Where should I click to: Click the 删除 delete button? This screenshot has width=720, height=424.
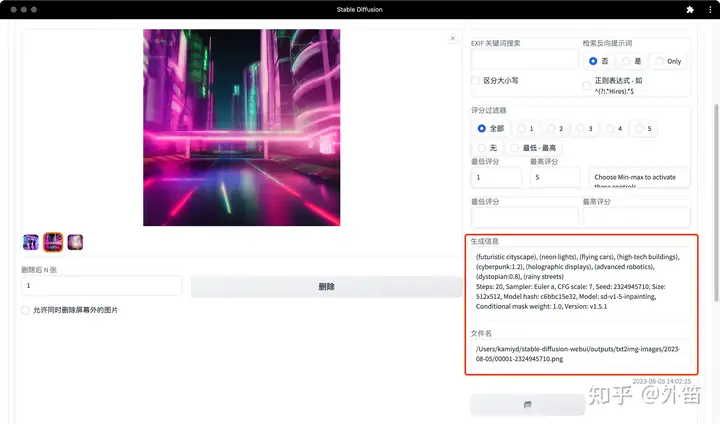point(326,287)
